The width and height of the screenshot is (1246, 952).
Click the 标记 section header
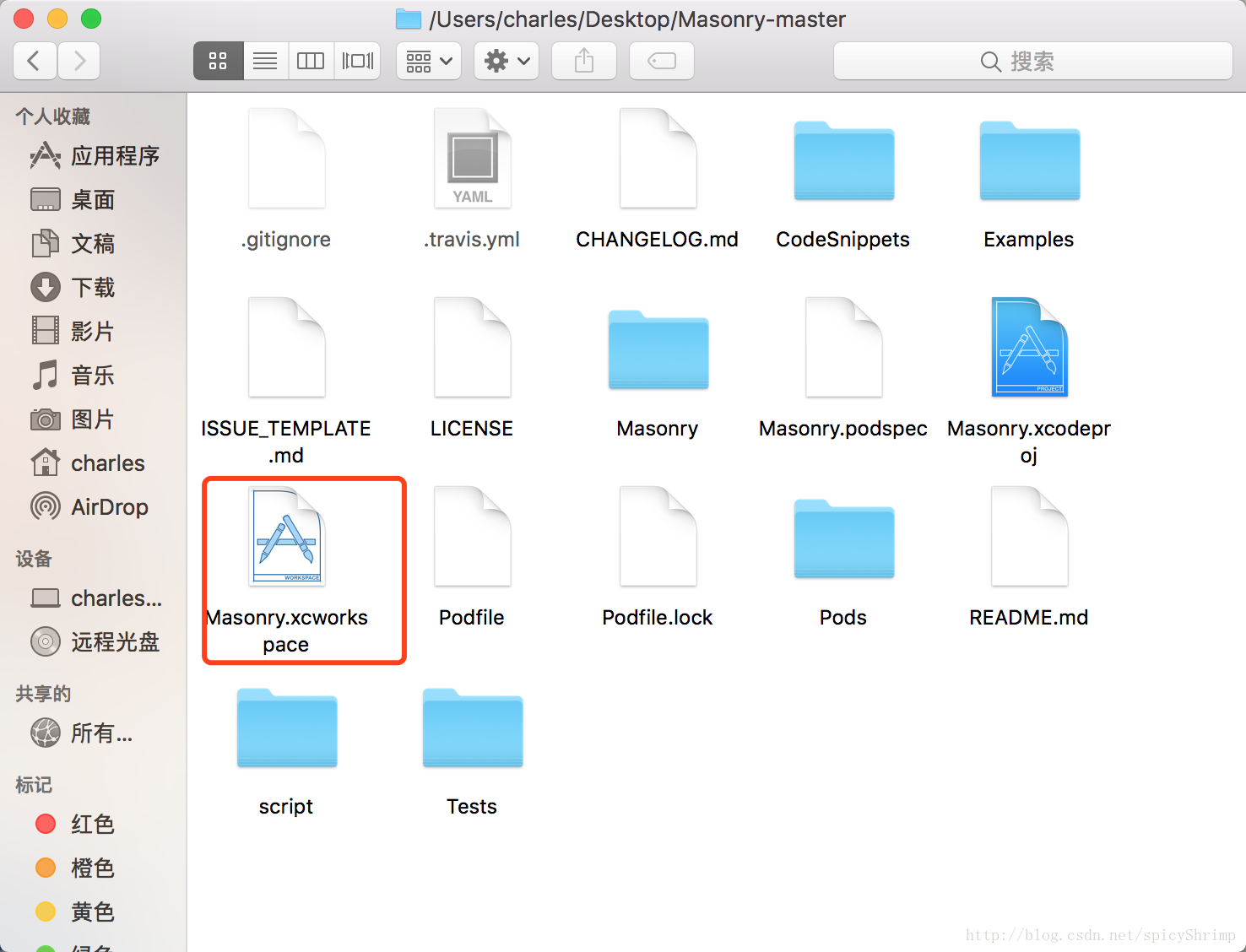coord(34,785)
